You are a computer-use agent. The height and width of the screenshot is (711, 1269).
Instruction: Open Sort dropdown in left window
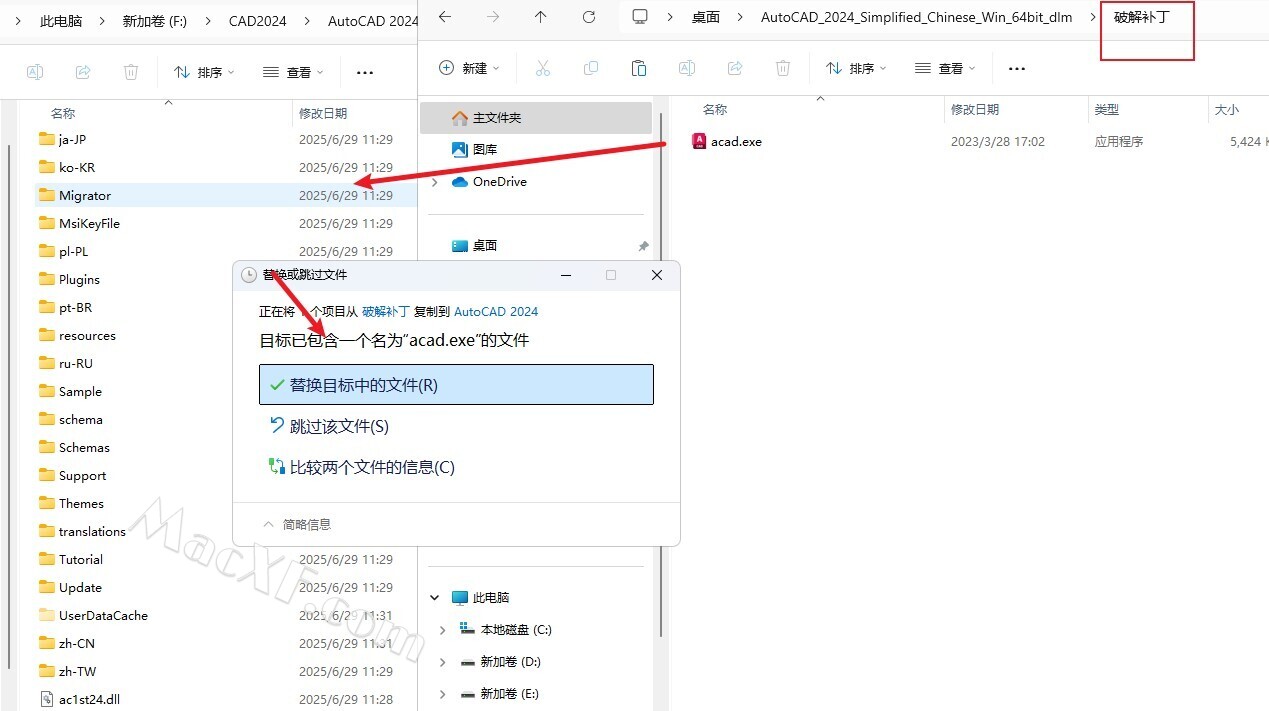[x=204, y=72]
